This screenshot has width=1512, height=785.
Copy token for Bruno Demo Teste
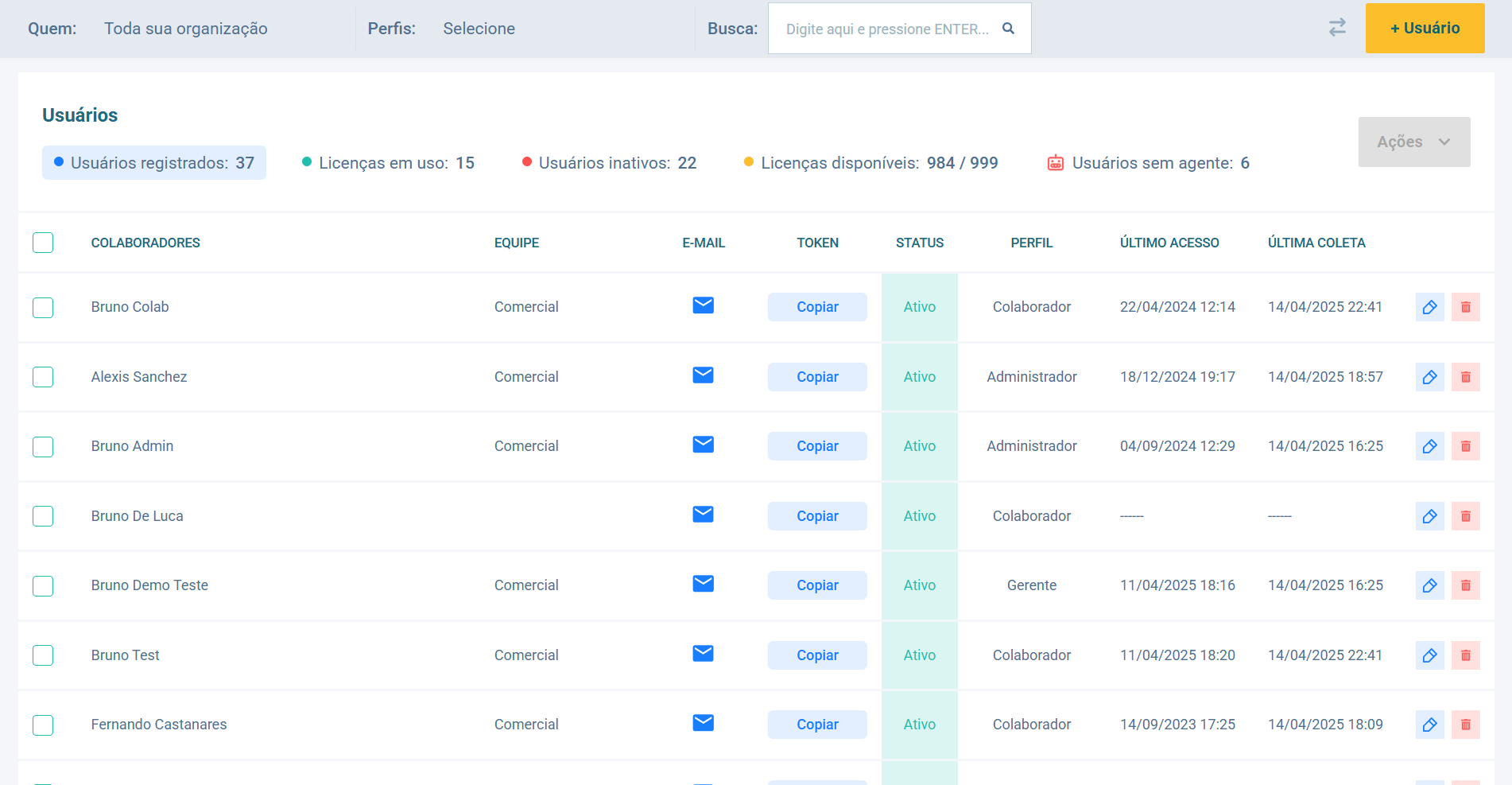[816, 585]
